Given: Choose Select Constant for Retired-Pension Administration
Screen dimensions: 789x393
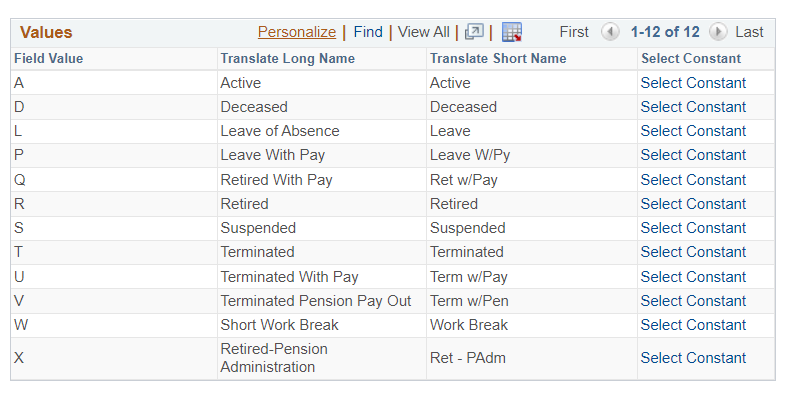Looking at the screenshot, I should (x=693, y=358).
